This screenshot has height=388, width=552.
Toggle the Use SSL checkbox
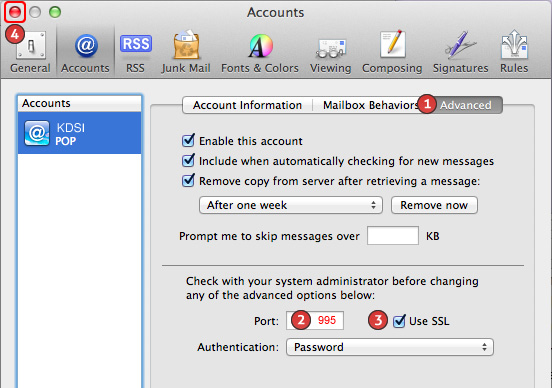point(399,321)
